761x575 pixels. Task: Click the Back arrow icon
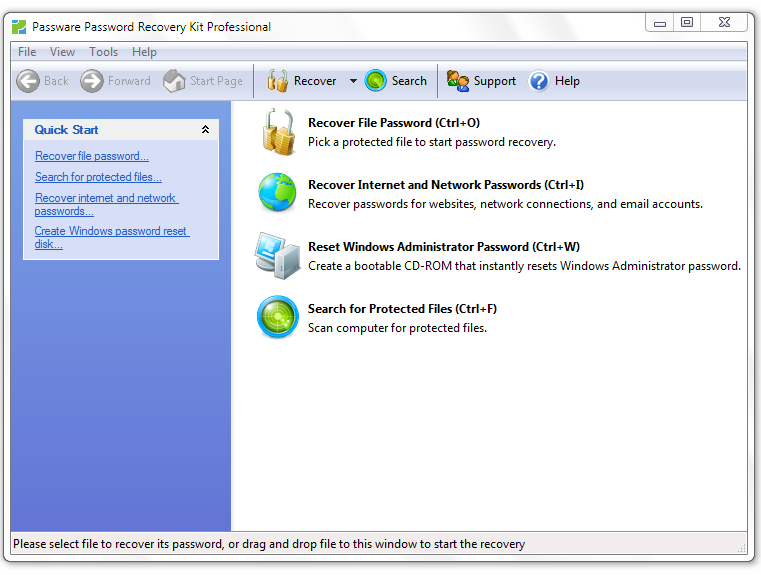[x=28, y=81]
